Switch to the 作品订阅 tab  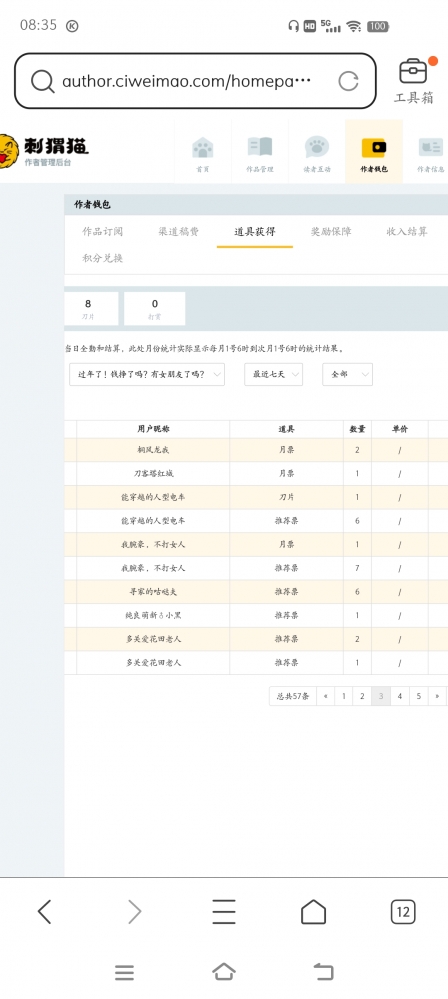[x=103, y=231]
